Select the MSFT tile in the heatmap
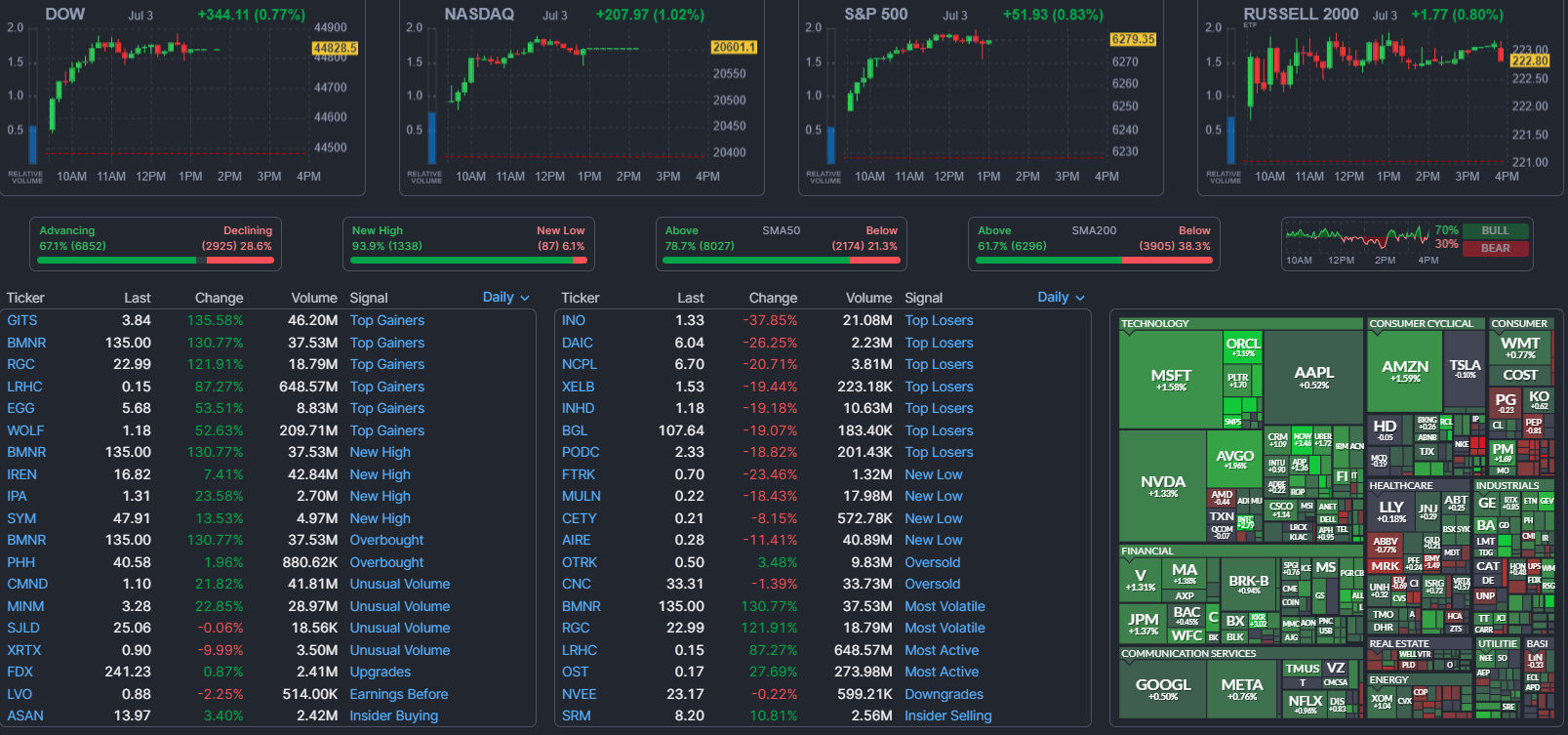Image resolution: width=1568 pixels, height=735 pixels. [x=1171, y=380]
